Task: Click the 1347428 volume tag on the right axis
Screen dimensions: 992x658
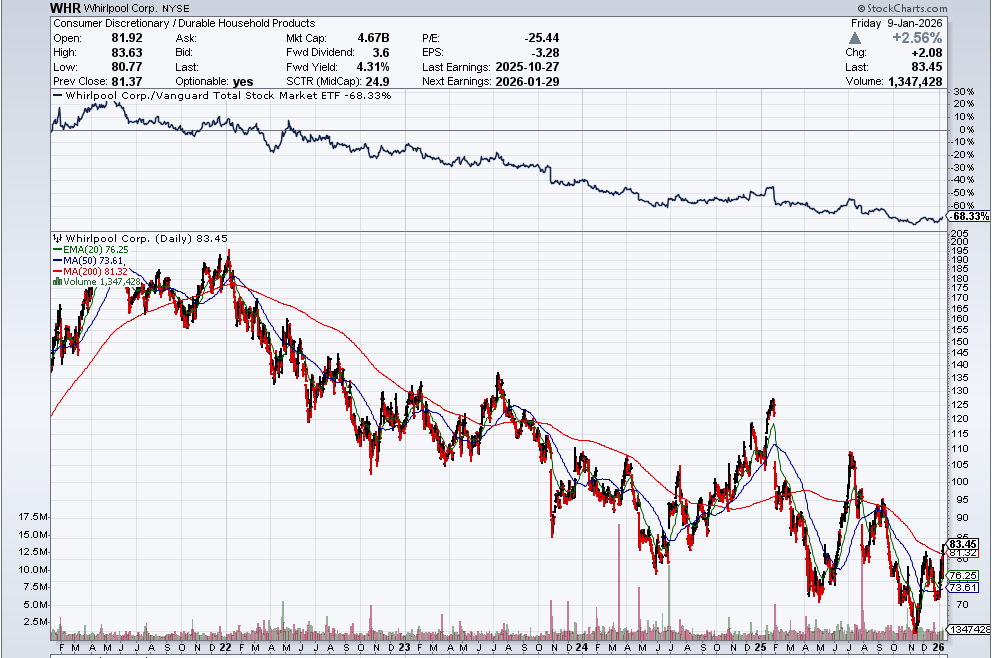Action: [969, 629]
